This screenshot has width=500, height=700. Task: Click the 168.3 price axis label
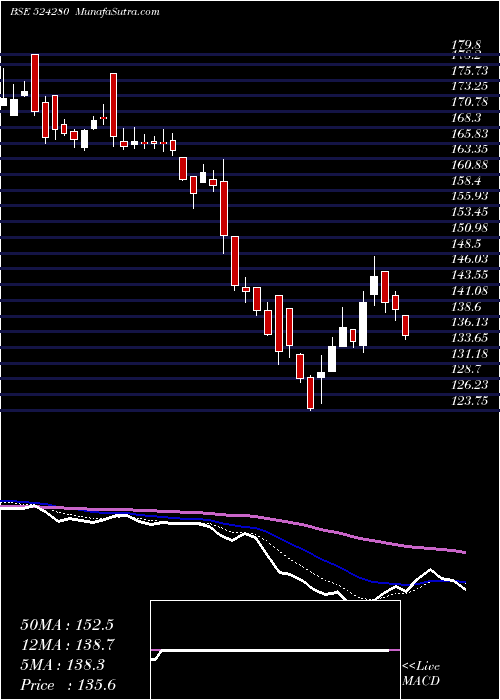467,118
